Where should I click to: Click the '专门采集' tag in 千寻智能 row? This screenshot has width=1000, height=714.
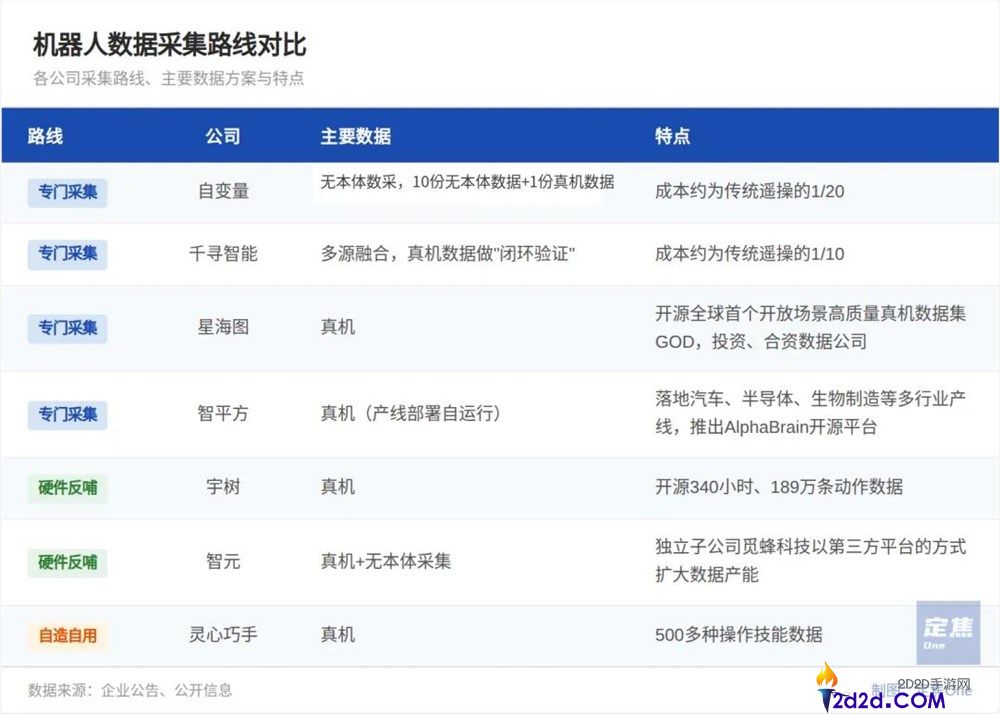(68, 254)
